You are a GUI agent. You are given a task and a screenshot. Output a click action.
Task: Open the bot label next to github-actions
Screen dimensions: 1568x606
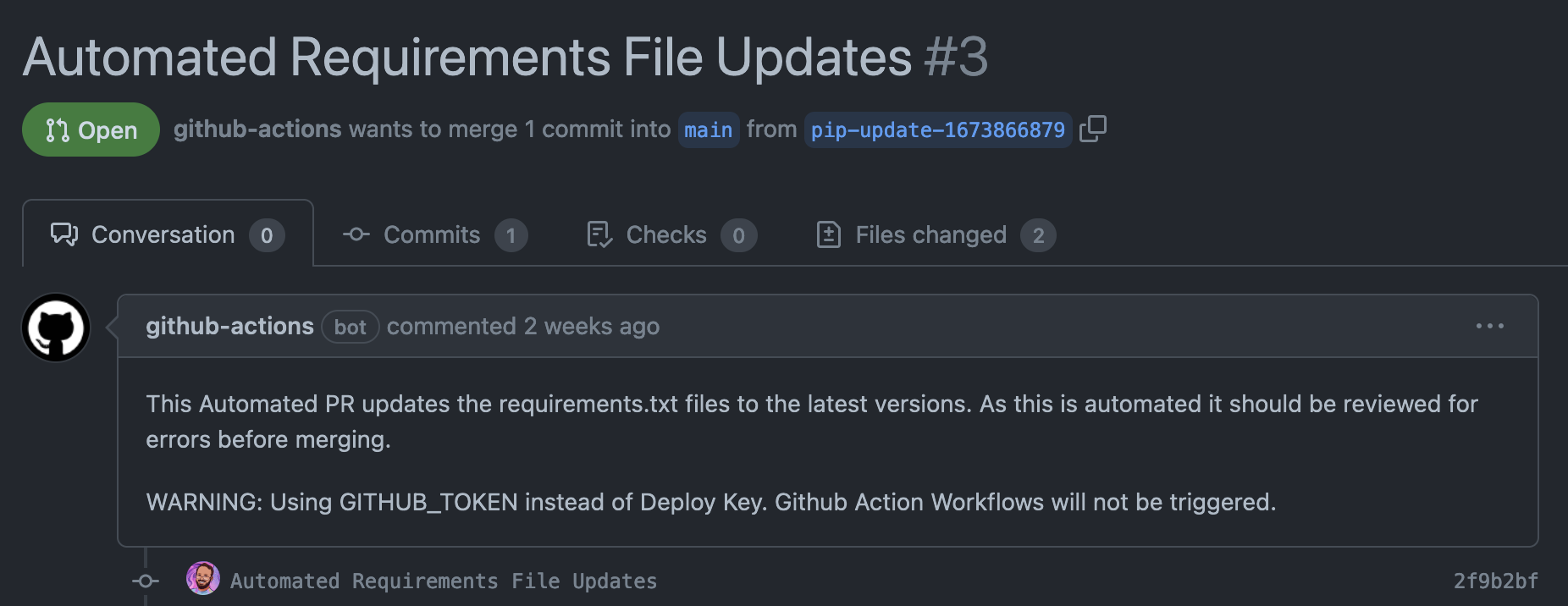[350, 327]
